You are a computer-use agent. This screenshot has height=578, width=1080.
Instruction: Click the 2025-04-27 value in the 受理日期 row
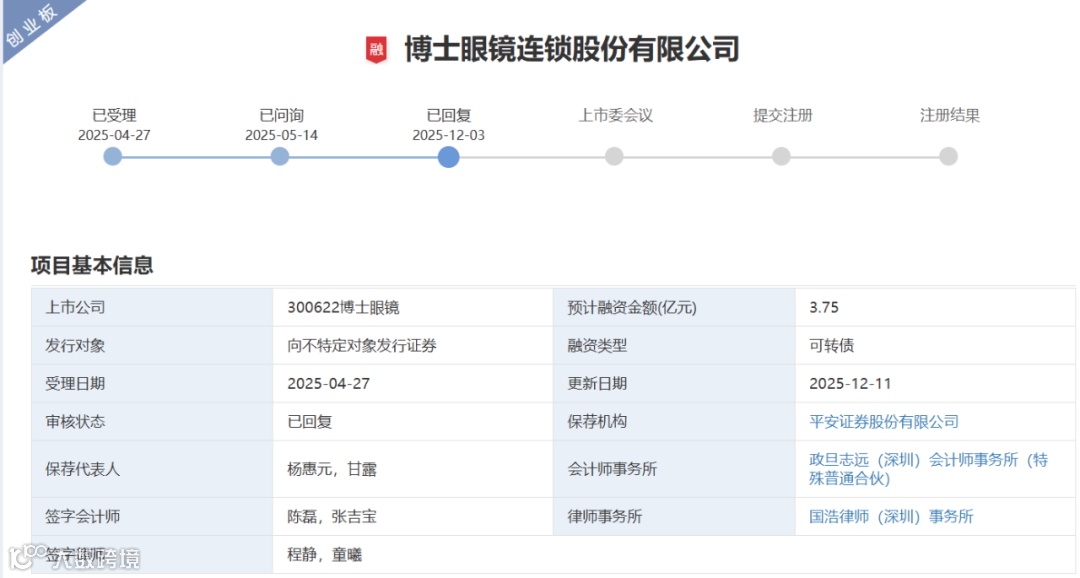click(x=329, y=384)
